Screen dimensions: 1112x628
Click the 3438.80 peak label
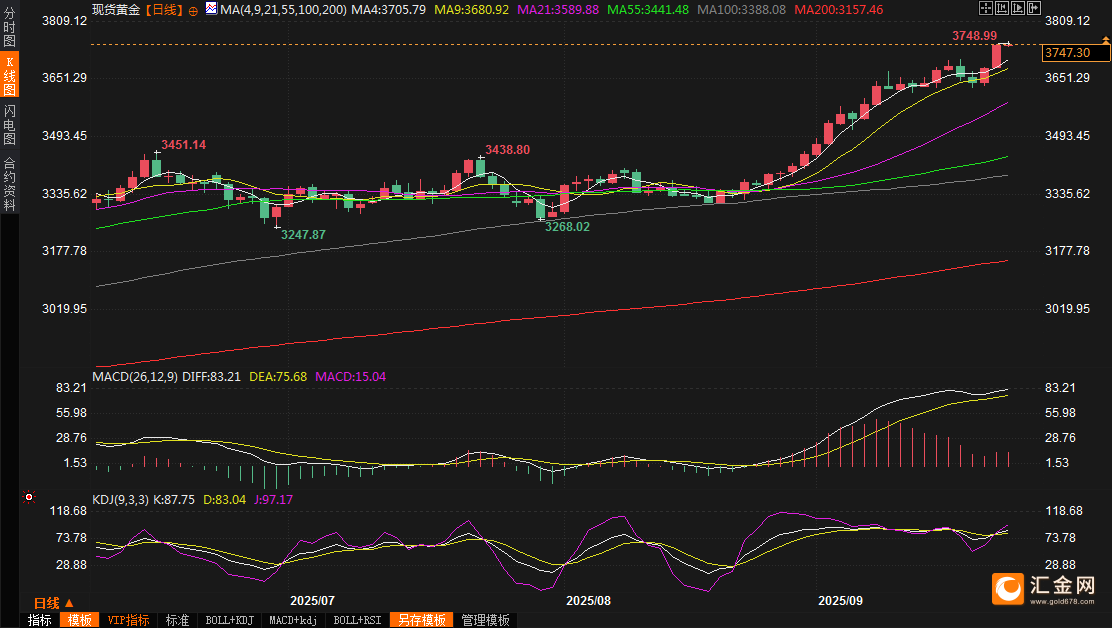(x=507, y=150)
